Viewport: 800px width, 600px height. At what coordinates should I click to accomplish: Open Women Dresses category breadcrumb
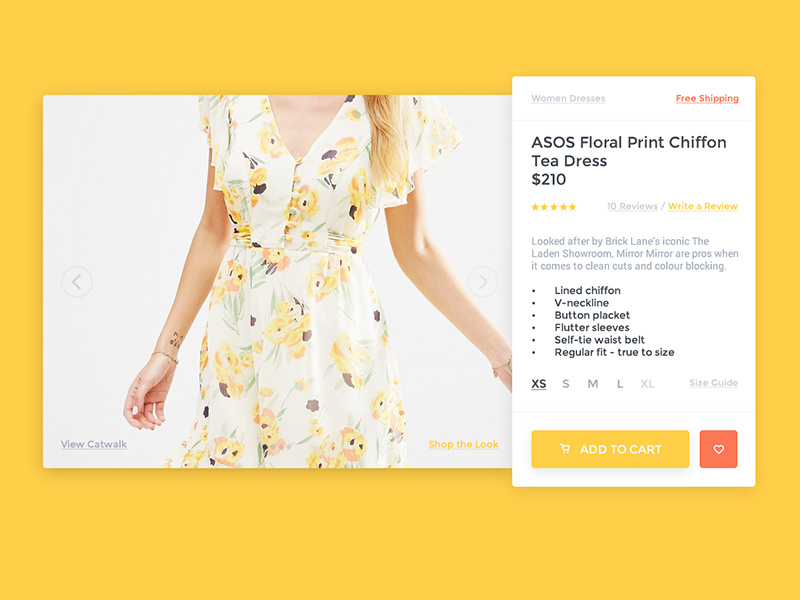(x=568, y=98)
